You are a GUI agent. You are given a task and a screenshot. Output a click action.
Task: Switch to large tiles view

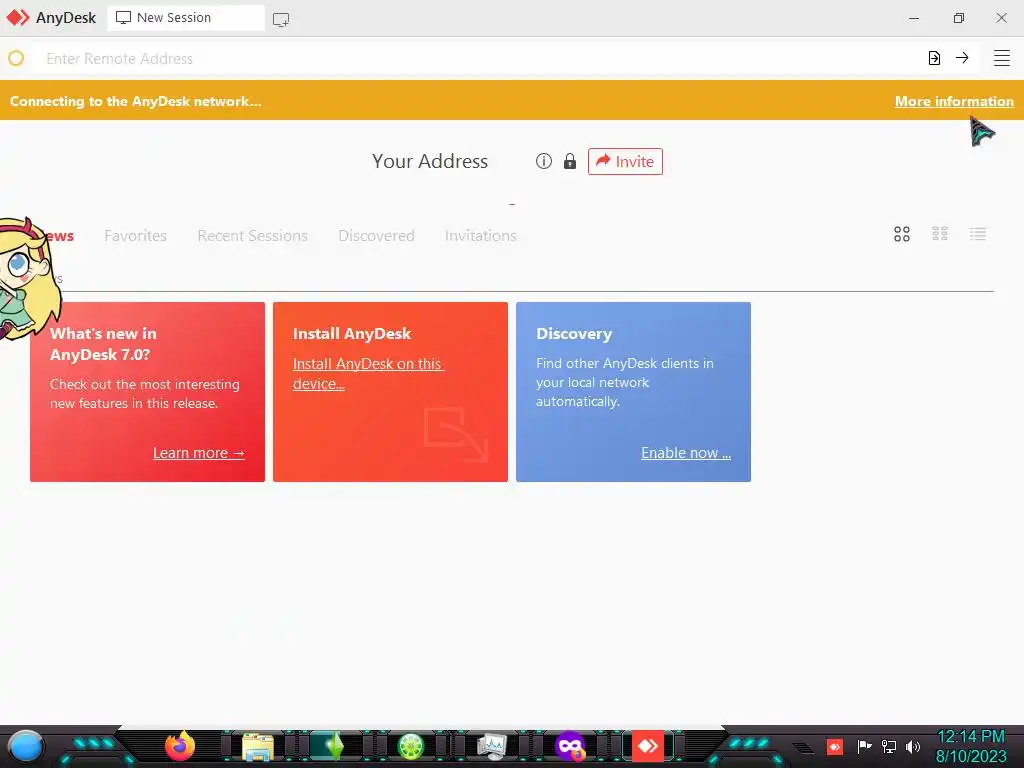click(902, 234)
